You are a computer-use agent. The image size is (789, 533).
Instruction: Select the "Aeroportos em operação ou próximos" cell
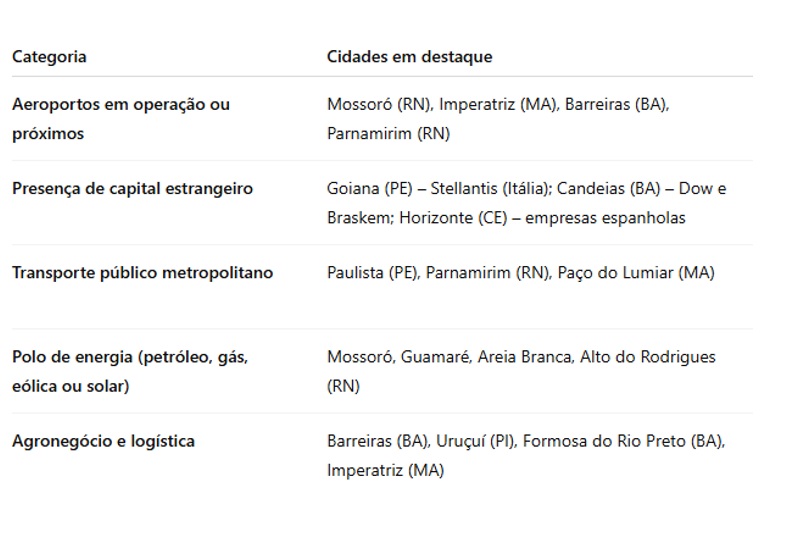point(121,119)
